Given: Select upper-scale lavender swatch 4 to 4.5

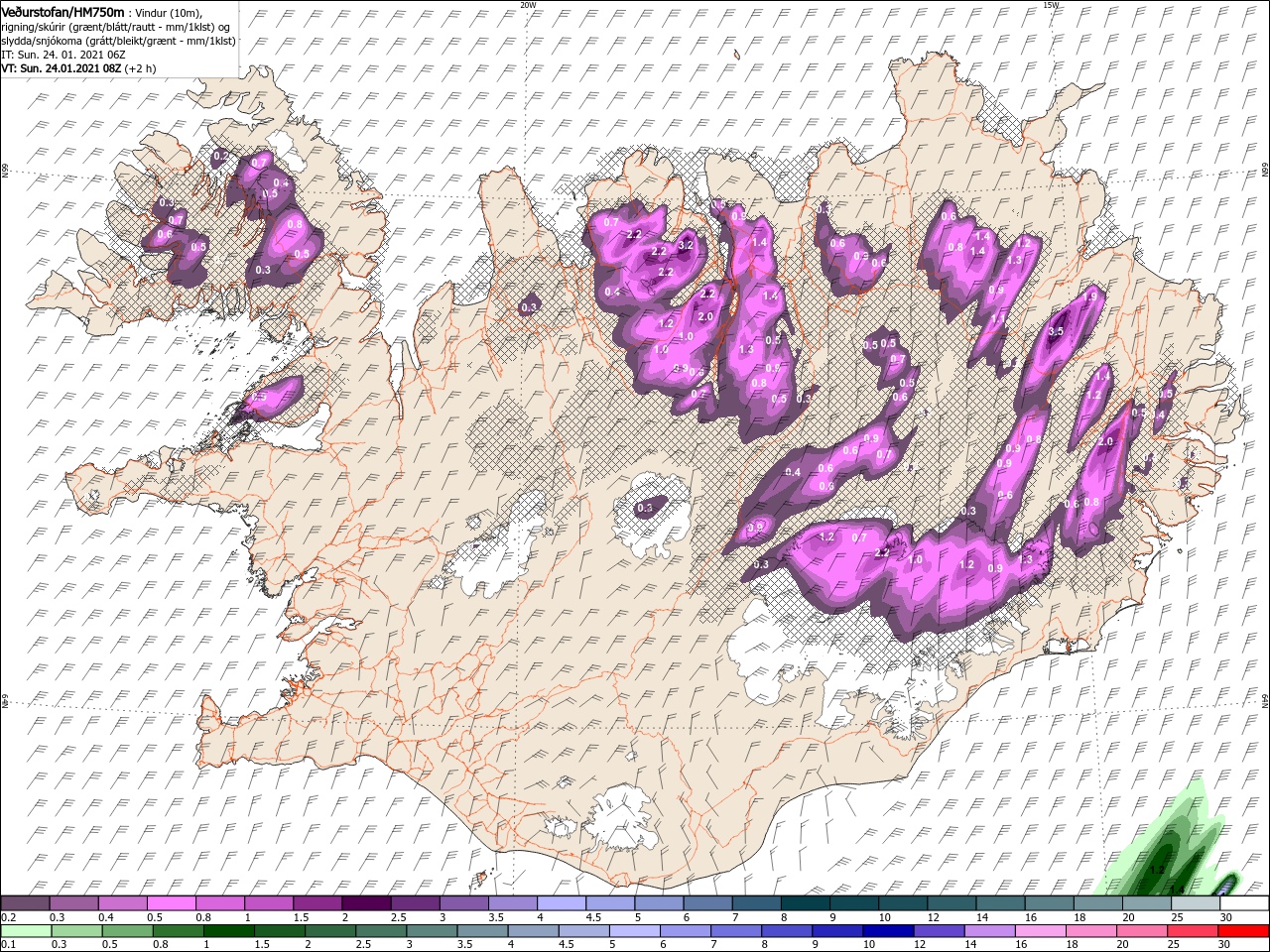Looking at the screenshot, I should coord(561,903).
